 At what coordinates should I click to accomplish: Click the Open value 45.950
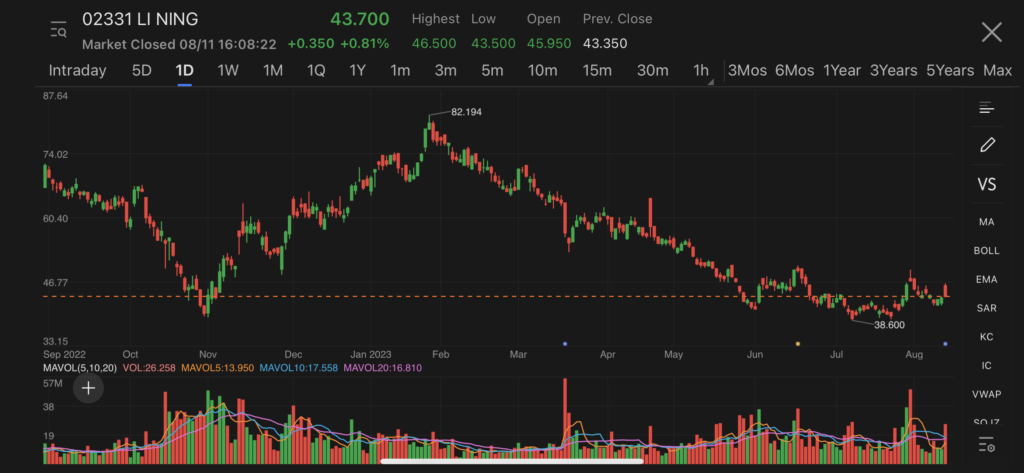(x=549, y=44)
